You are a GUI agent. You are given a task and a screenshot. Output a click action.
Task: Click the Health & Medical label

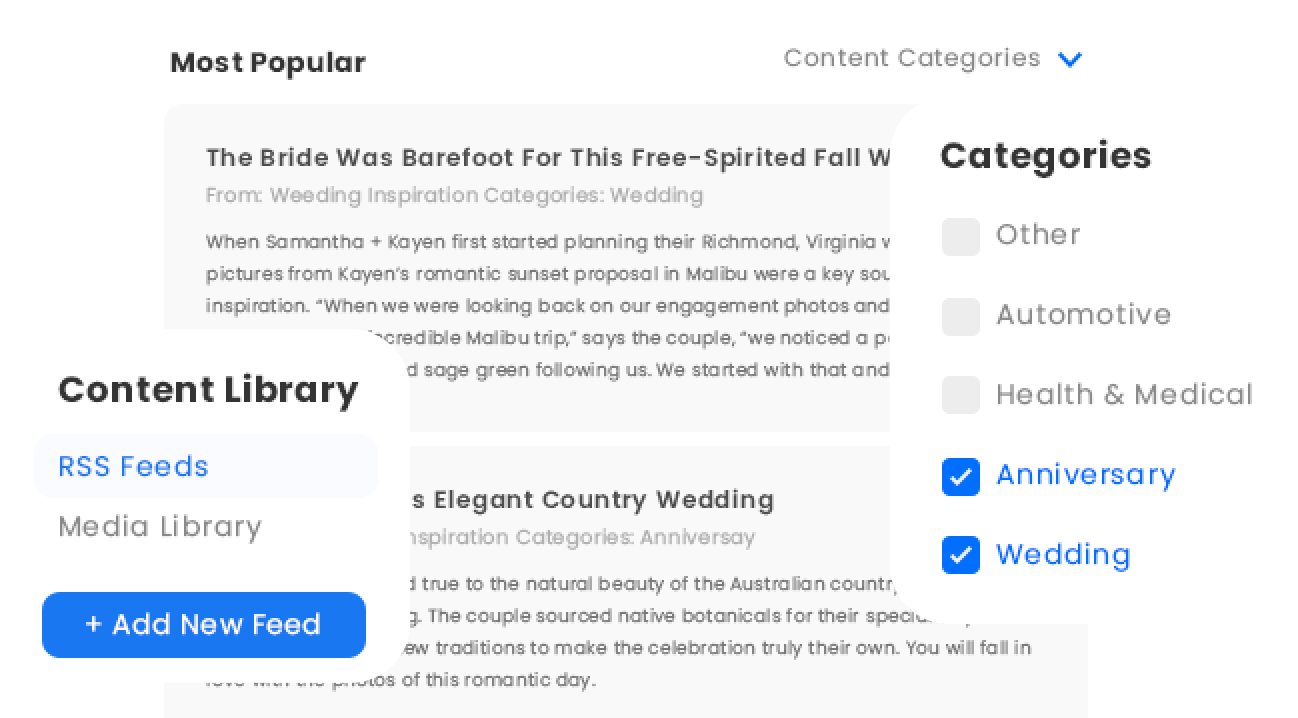tap(1124, 395)
